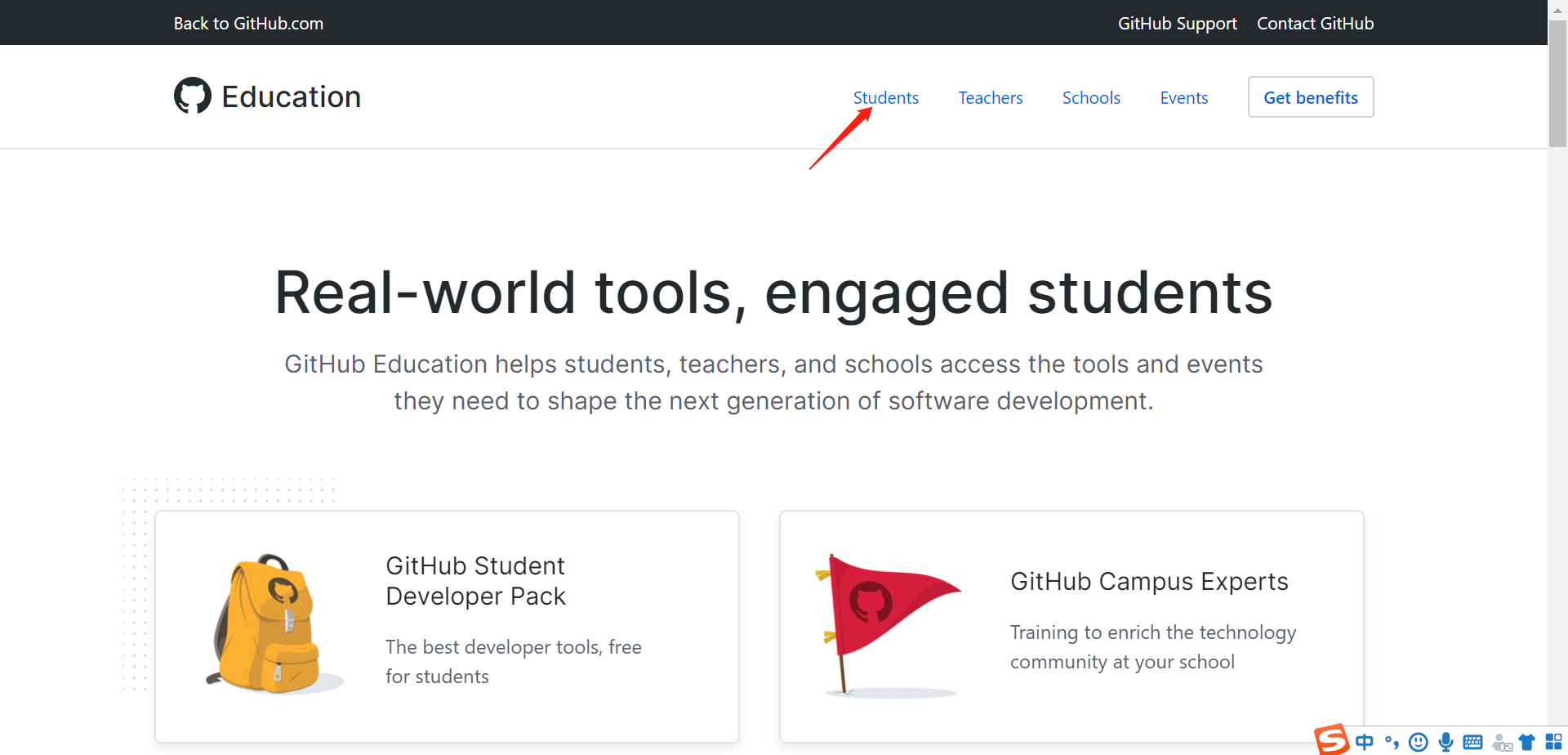Open the Sogou toolbox grid icon
1568x755 pixels.
click(1553, 742)
